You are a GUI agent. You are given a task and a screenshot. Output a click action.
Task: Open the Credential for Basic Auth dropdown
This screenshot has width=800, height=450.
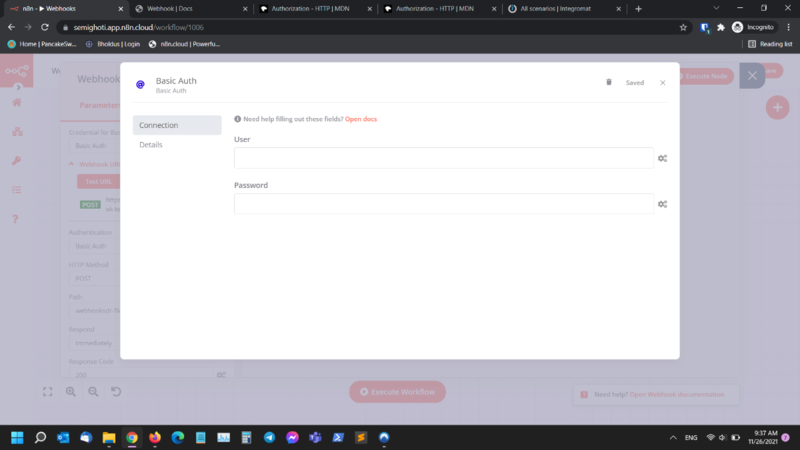click(94, 146)
